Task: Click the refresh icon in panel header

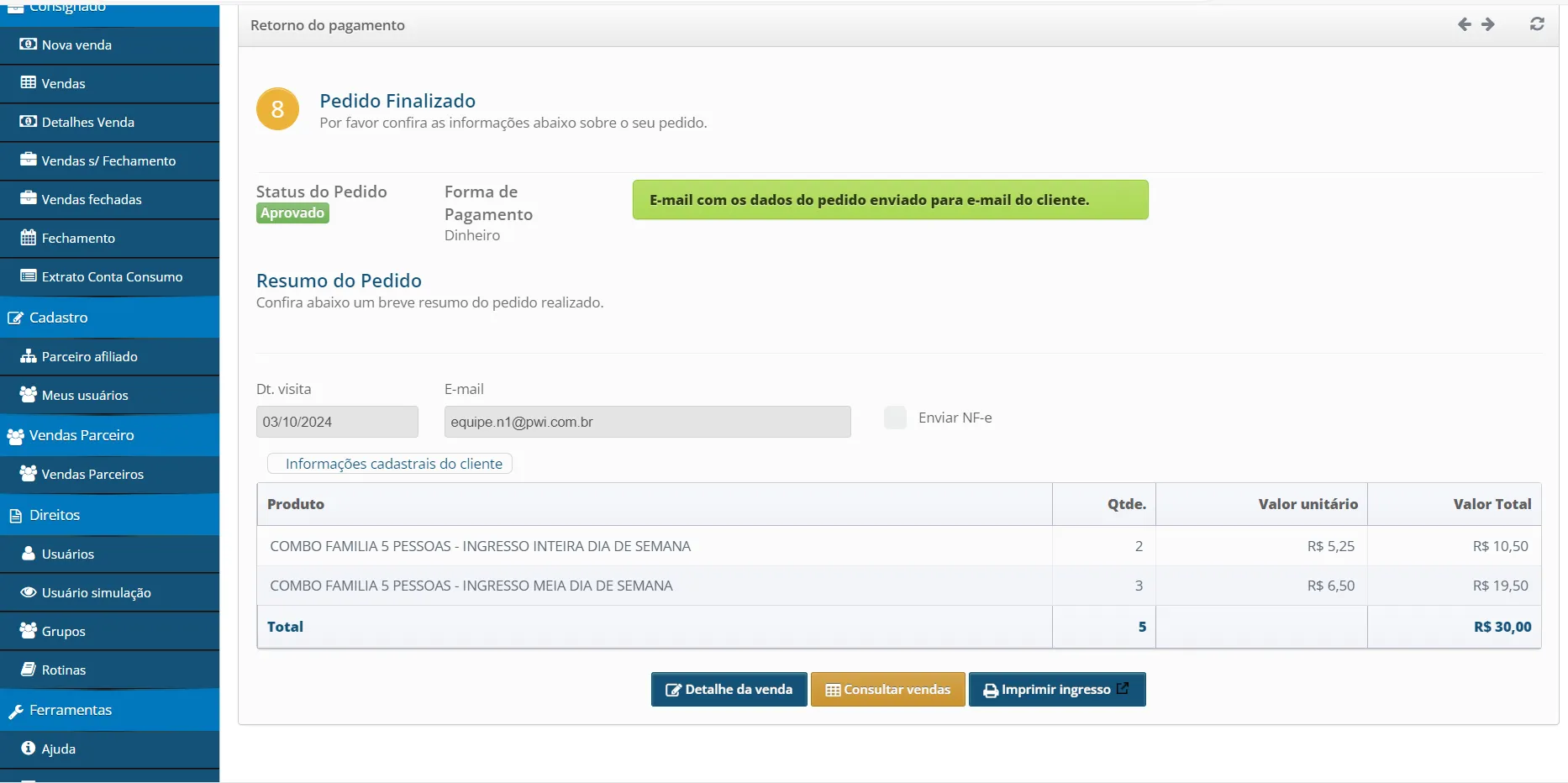Action: tap(1537, 24)
